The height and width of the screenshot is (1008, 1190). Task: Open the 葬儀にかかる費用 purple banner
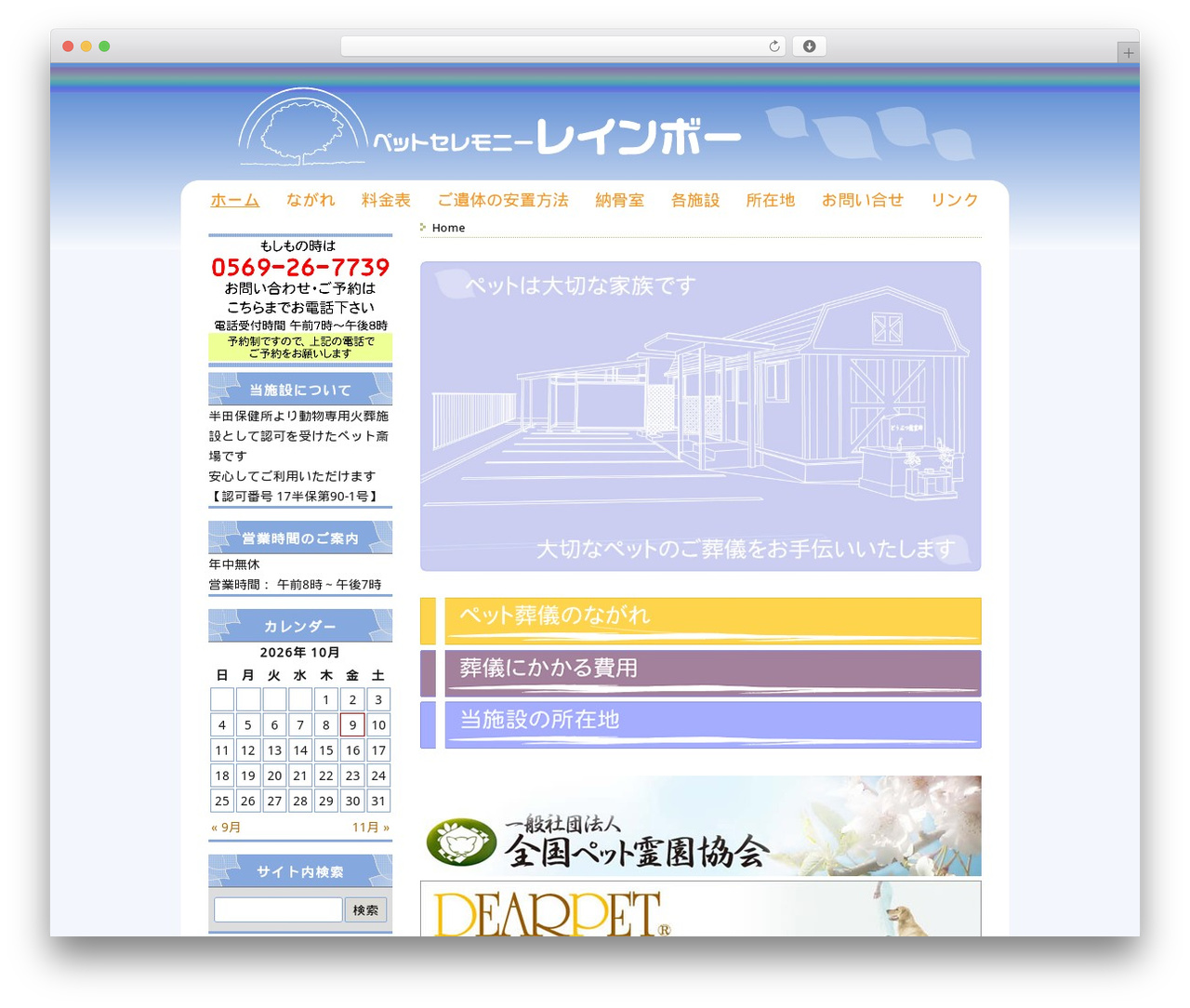click(x=701, y=673)
